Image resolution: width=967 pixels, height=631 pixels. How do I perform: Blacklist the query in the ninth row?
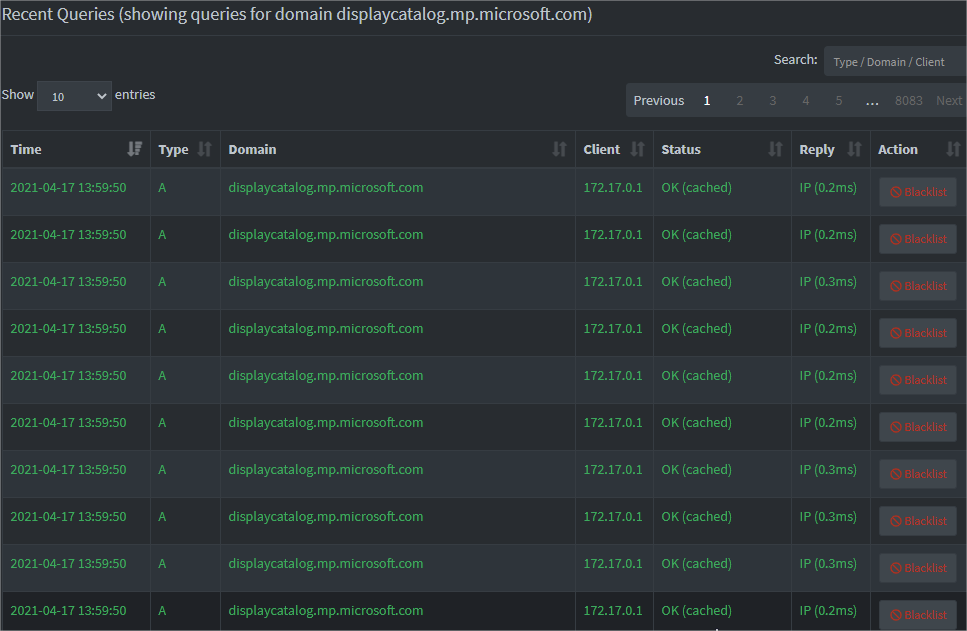point(918,567)
